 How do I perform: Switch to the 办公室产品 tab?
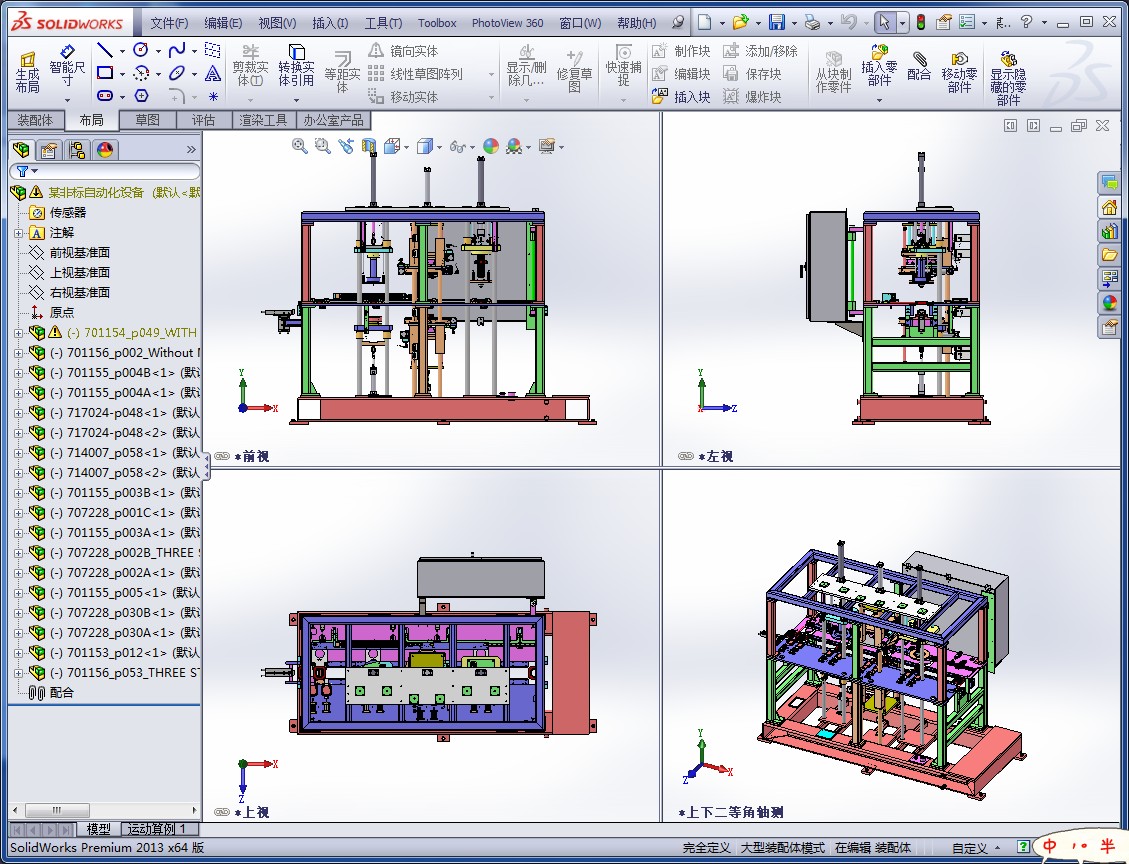point(333,120)
